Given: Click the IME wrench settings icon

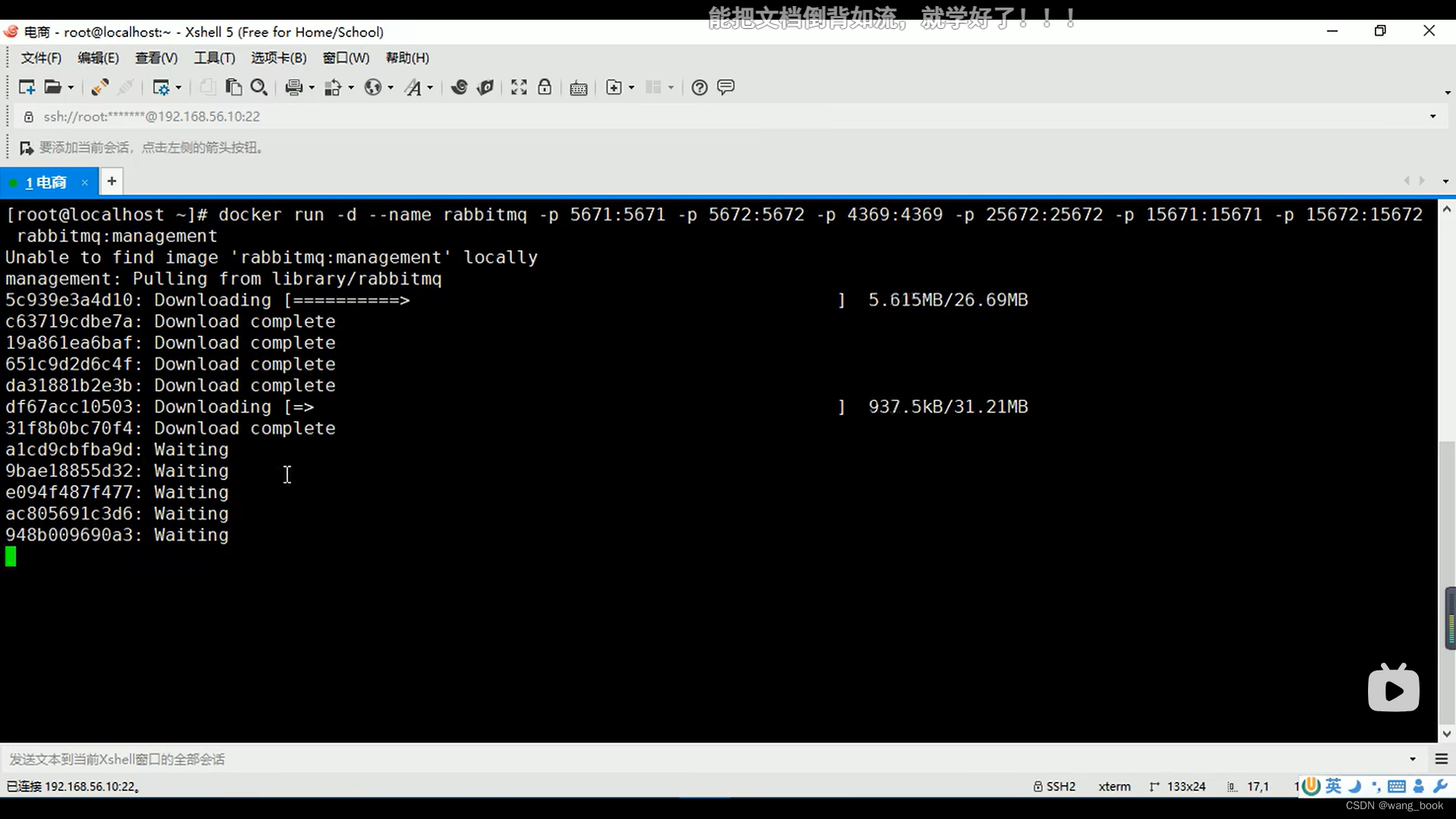Looking at the screenshot, I should (x=1440, y=786).
